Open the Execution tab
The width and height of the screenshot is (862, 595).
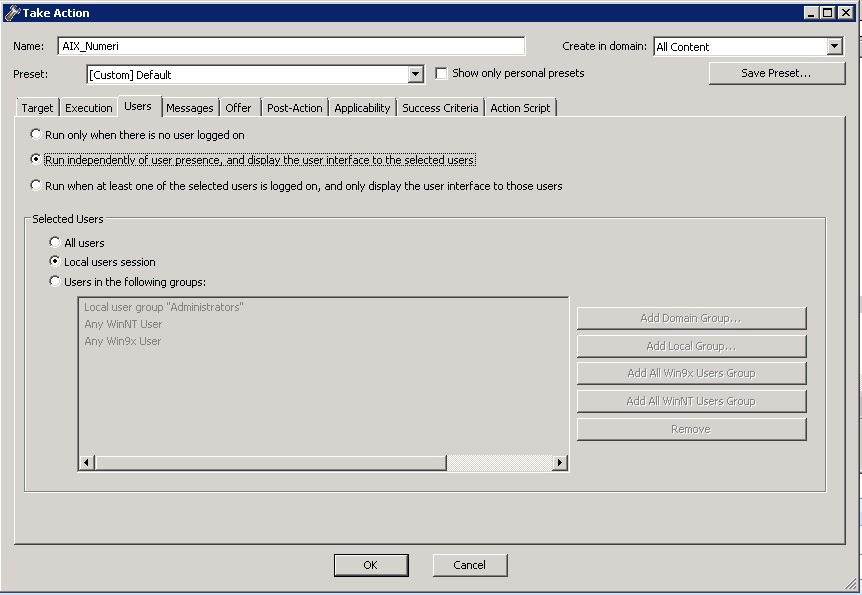pos(88,107)
